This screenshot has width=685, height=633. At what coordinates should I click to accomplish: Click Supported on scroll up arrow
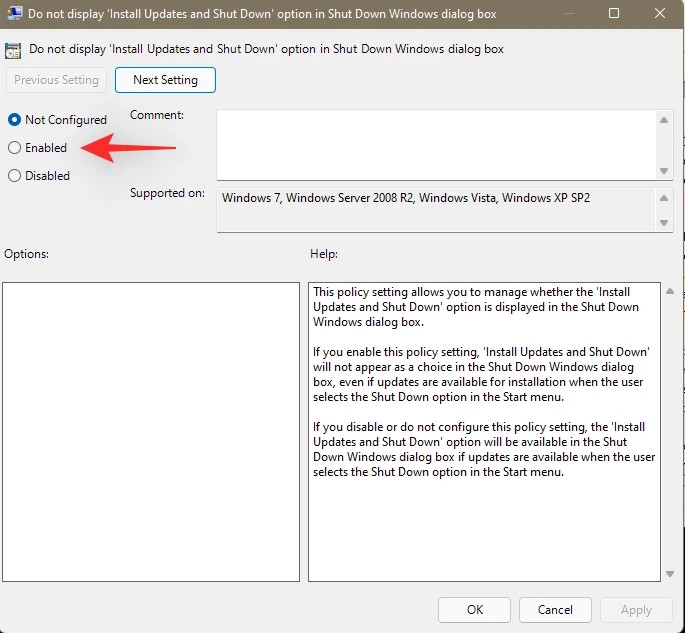pos(664,198)
